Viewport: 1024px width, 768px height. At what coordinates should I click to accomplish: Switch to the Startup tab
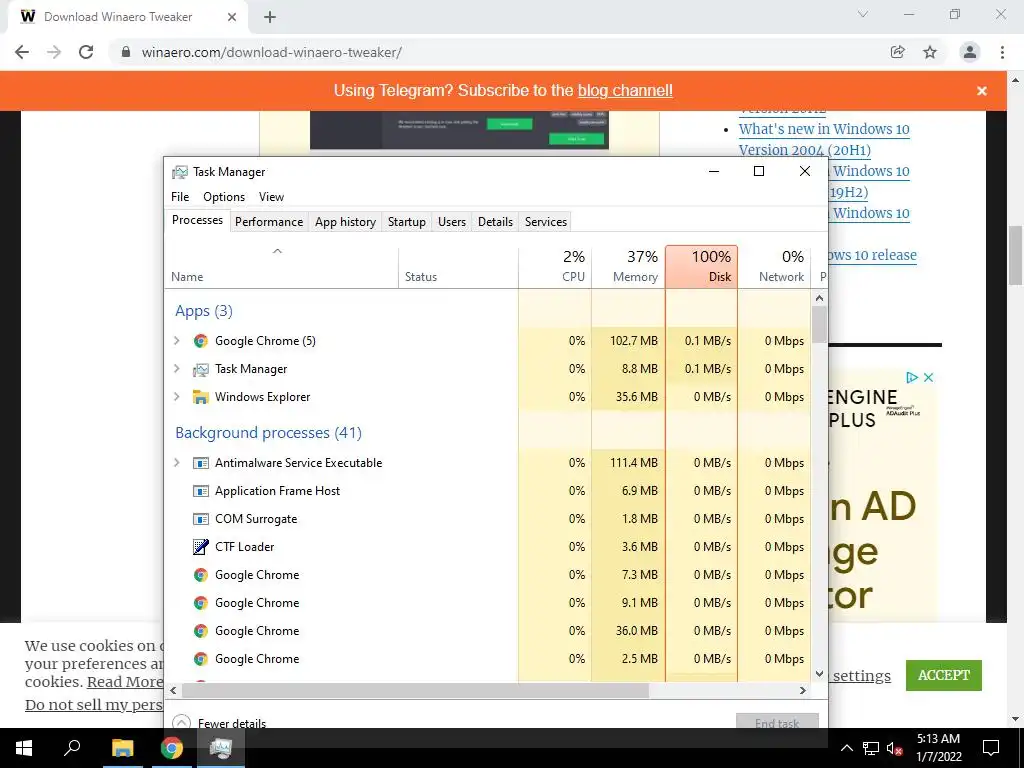tap(407, 222)
